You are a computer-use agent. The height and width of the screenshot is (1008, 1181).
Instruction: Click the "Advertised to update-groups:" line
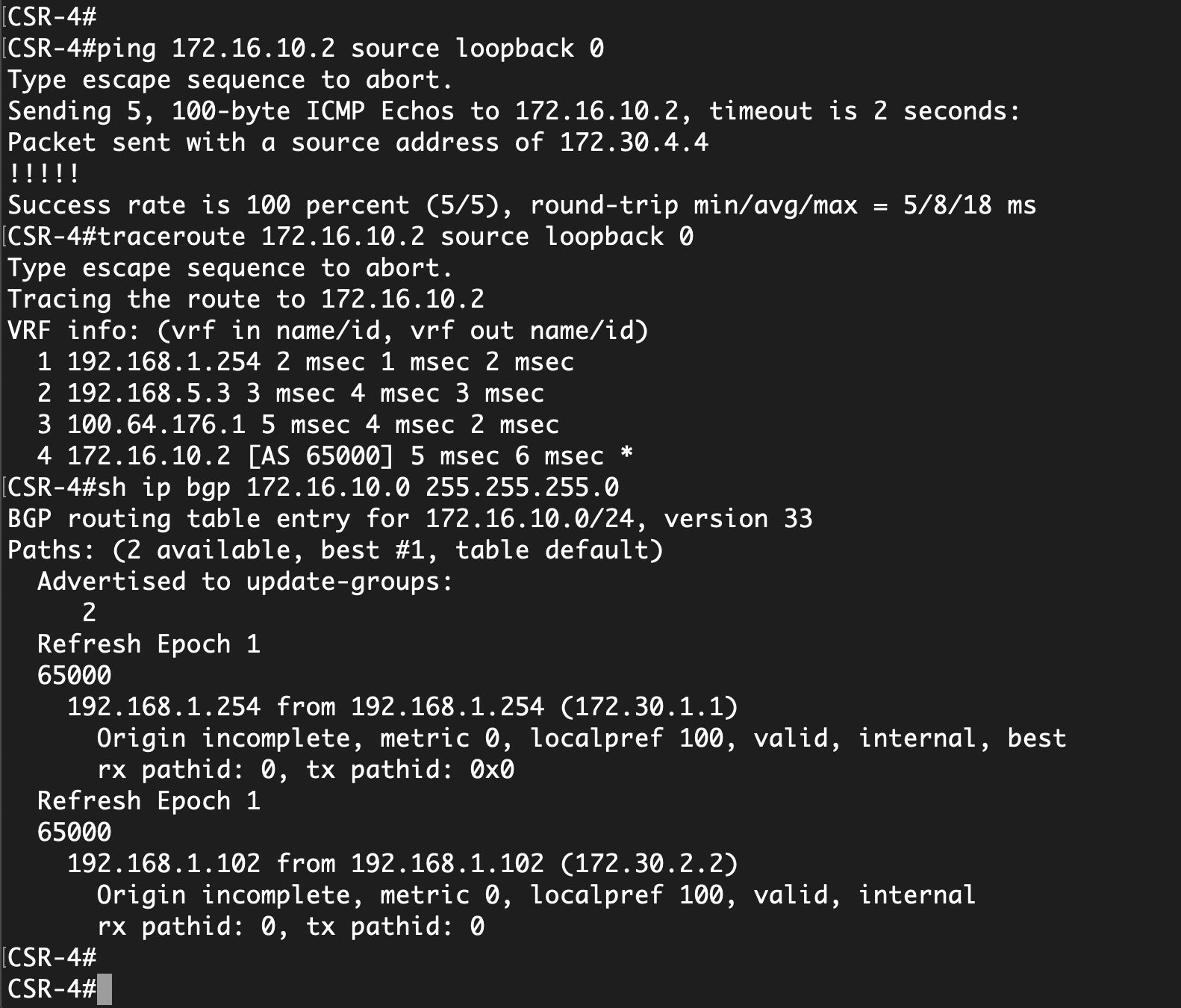(246, 582)
